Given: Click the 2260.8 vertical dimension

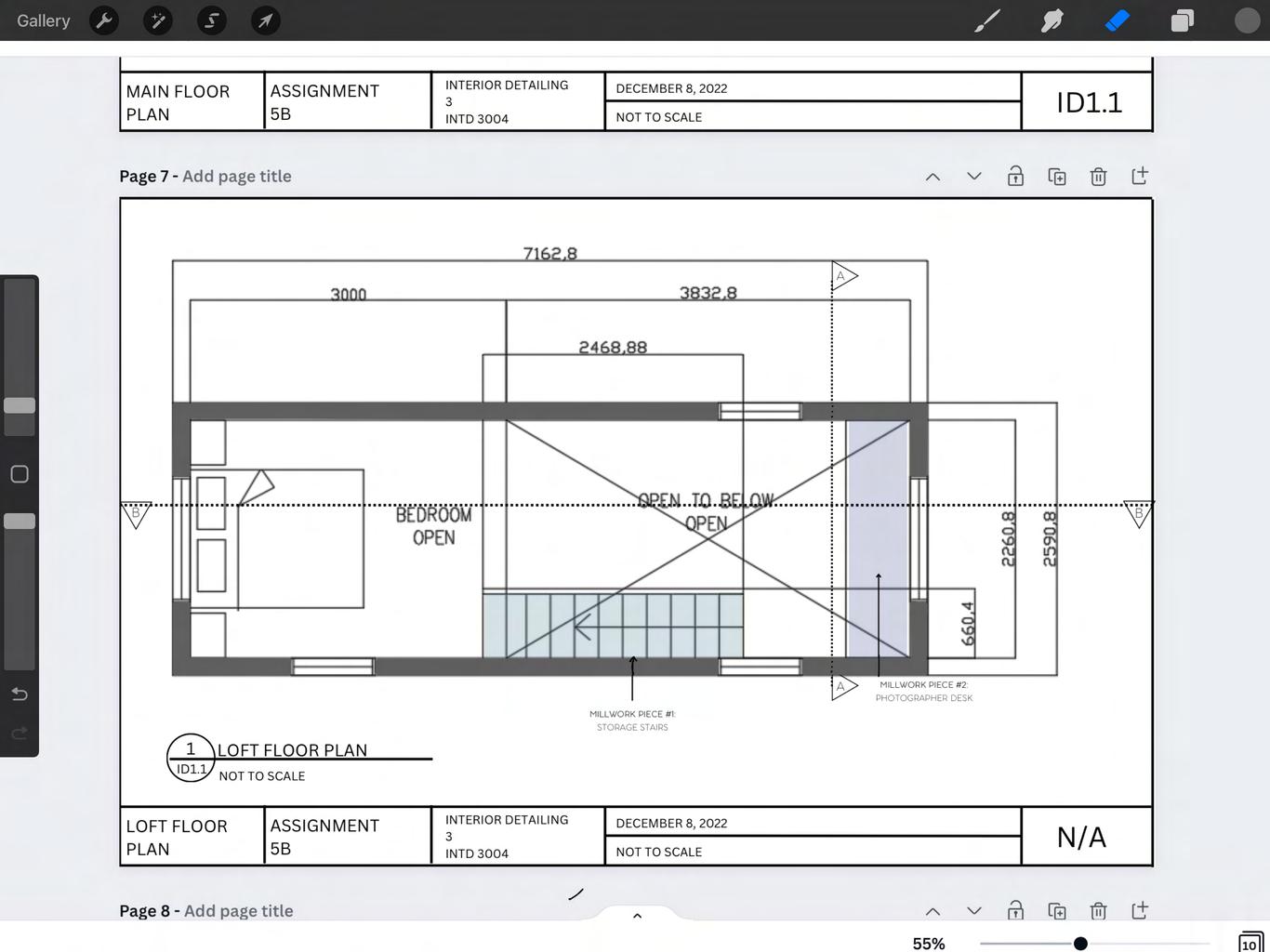Looking at the screenshot, I should tap(1009, 538).
